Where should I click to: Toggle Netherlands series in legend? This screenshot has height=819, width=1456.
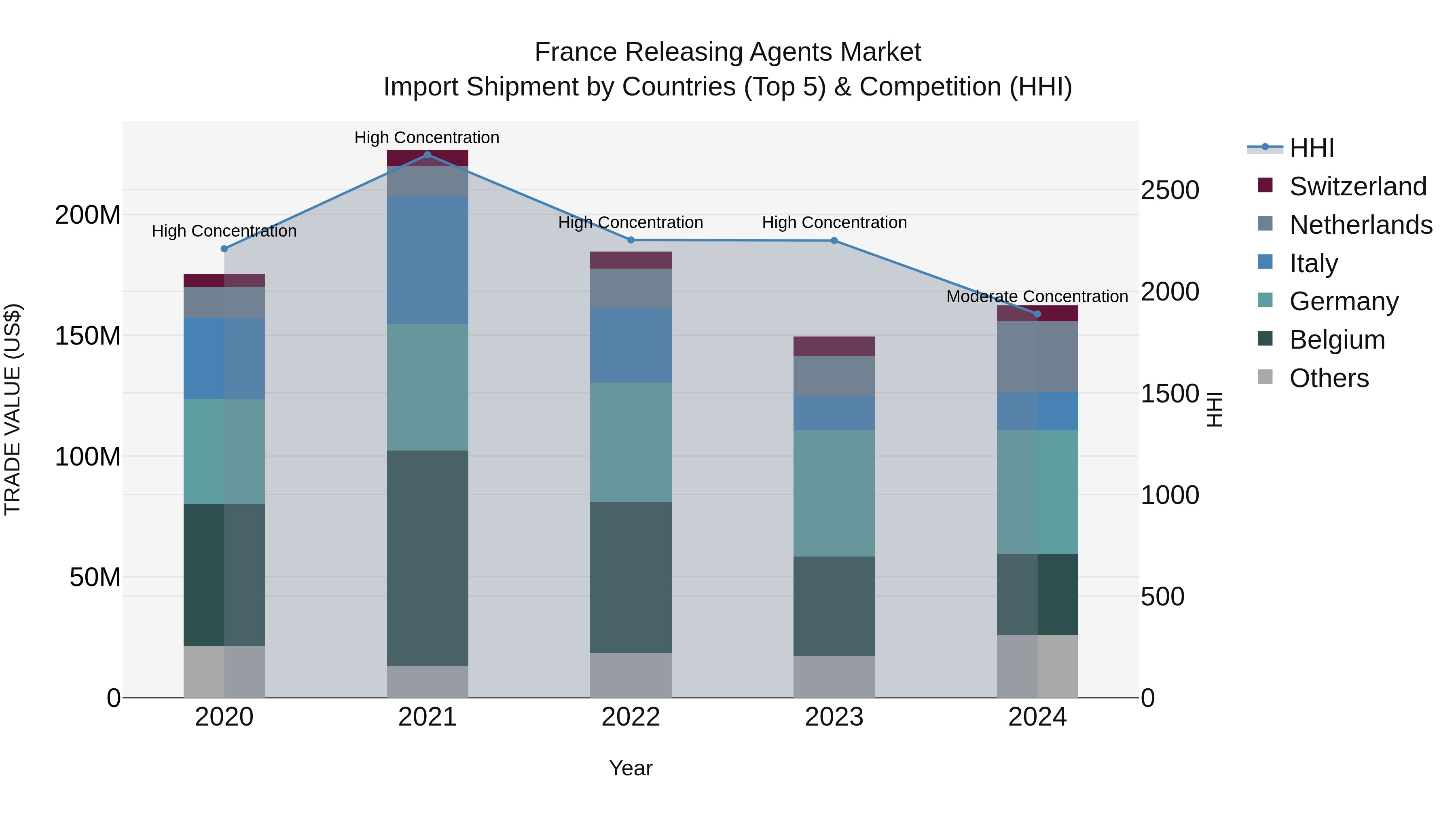click(1345, 224)
